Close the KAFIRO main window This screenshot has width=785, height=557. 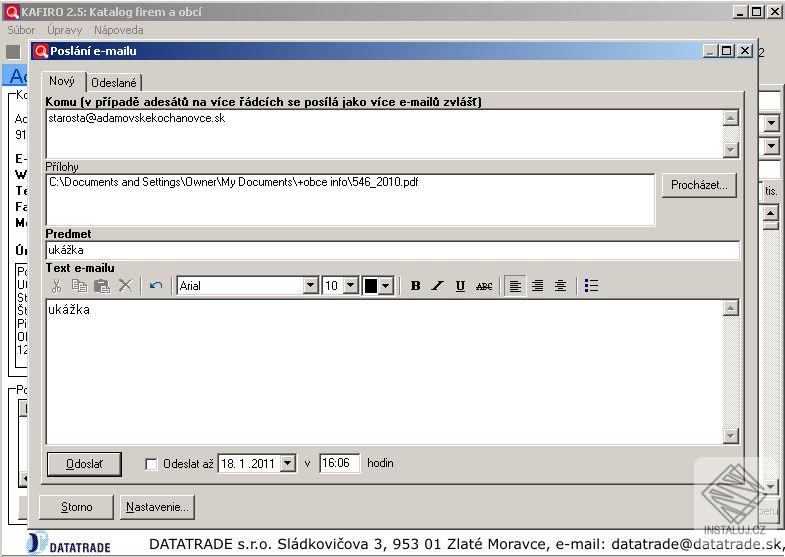click(x=774, y=12)
